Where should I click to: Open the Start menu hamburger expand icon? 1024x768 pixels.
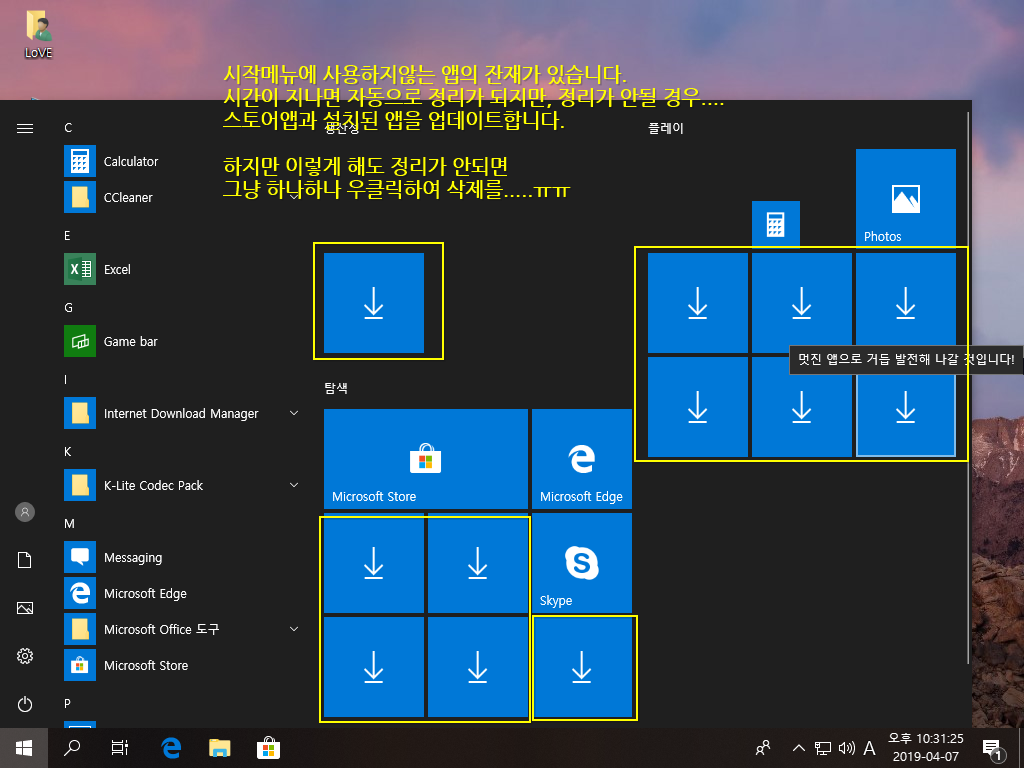(x=25, y=128)
